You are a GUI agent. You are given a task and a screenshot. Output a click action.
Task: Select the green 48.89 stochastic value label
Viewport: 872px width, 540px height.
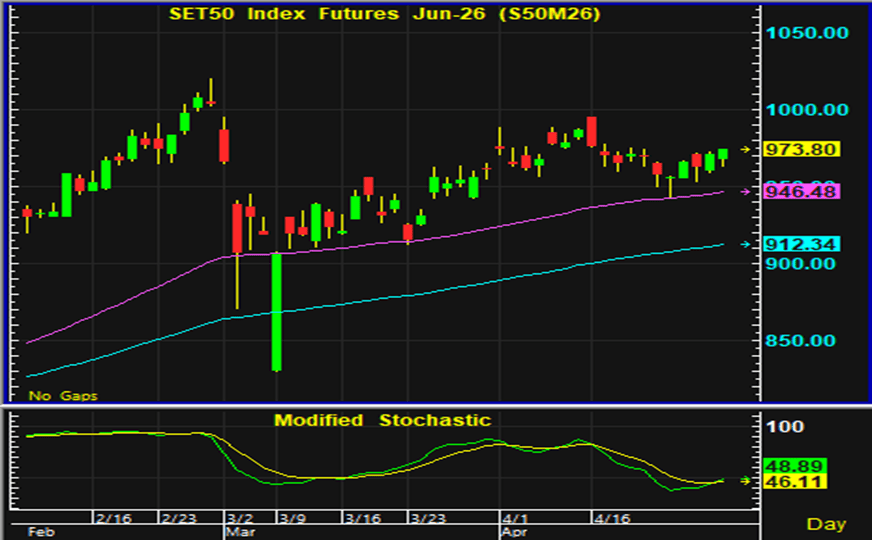[x=795, y=466]
